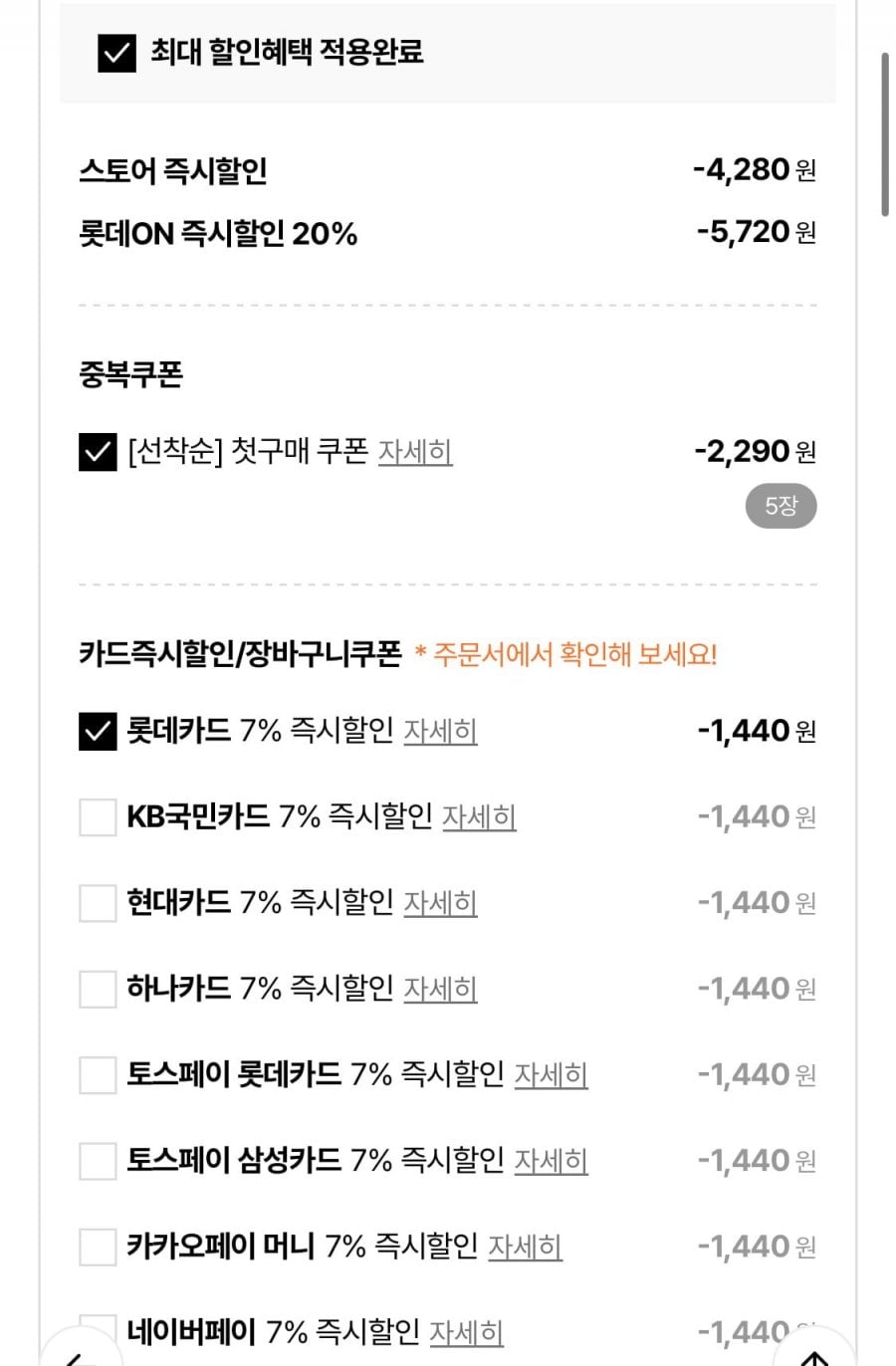Viewport: 896px width, 1366px height.
Task: Tick the 토스페이 삼성카드 discount checkbox
Action: (98, 1160)
